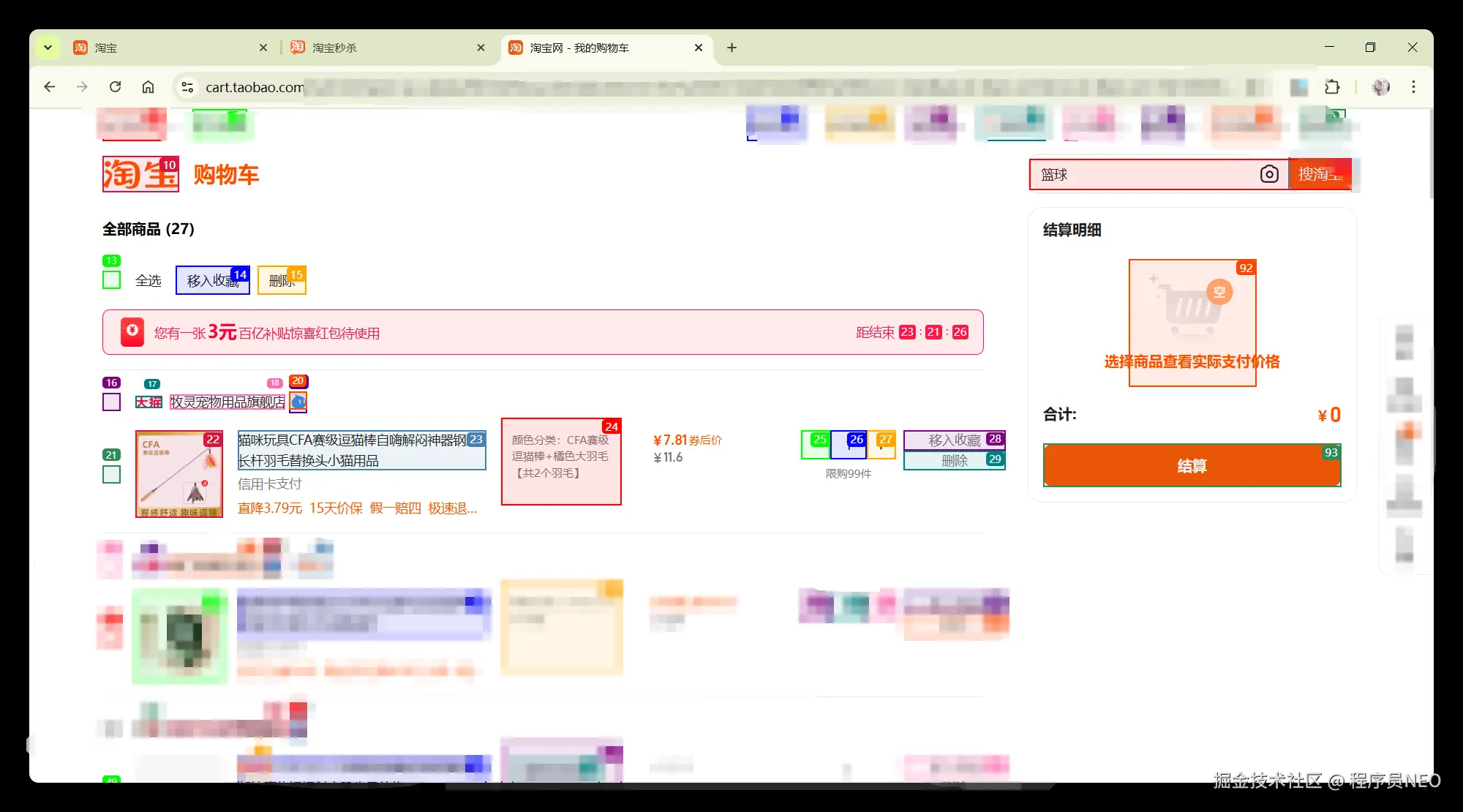Viewport: 1463px width, 812px height.
Task: Click the red envelope coupon icon
Action: (x=132, y=331)
